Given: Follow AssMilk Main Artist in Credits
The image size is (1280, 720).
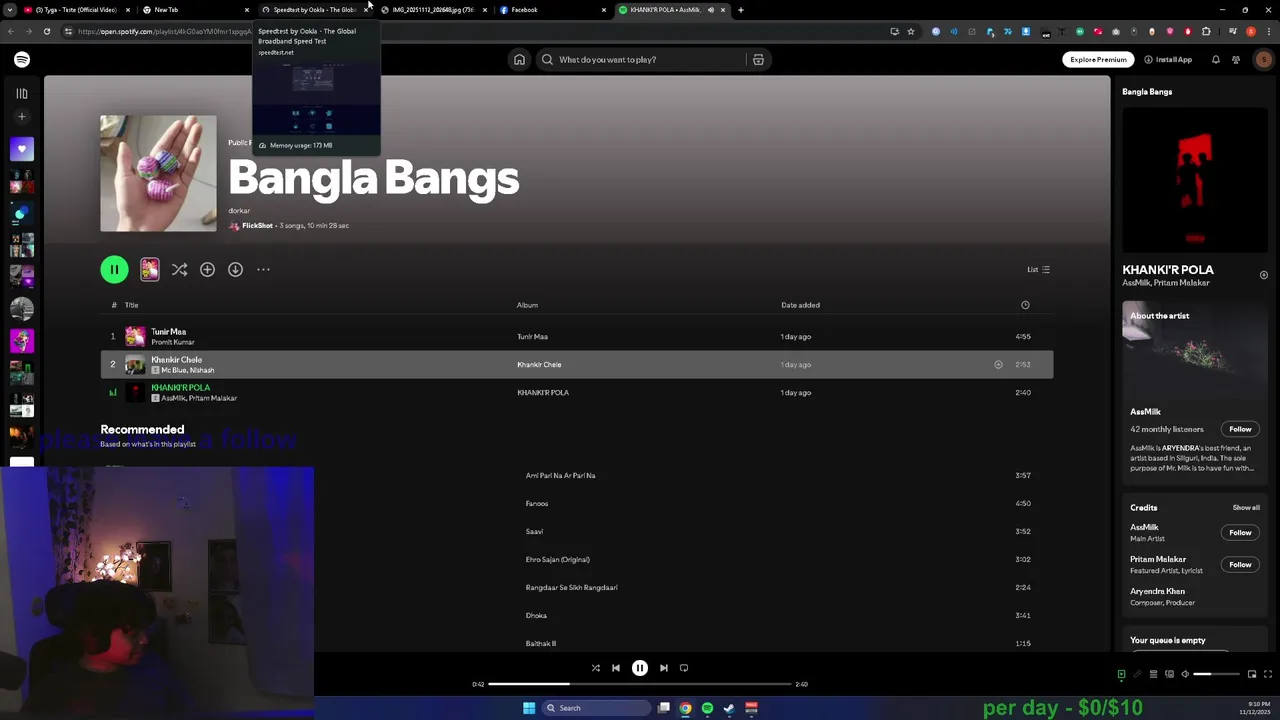Looking at the screenshot, I should click(1240, 533).
